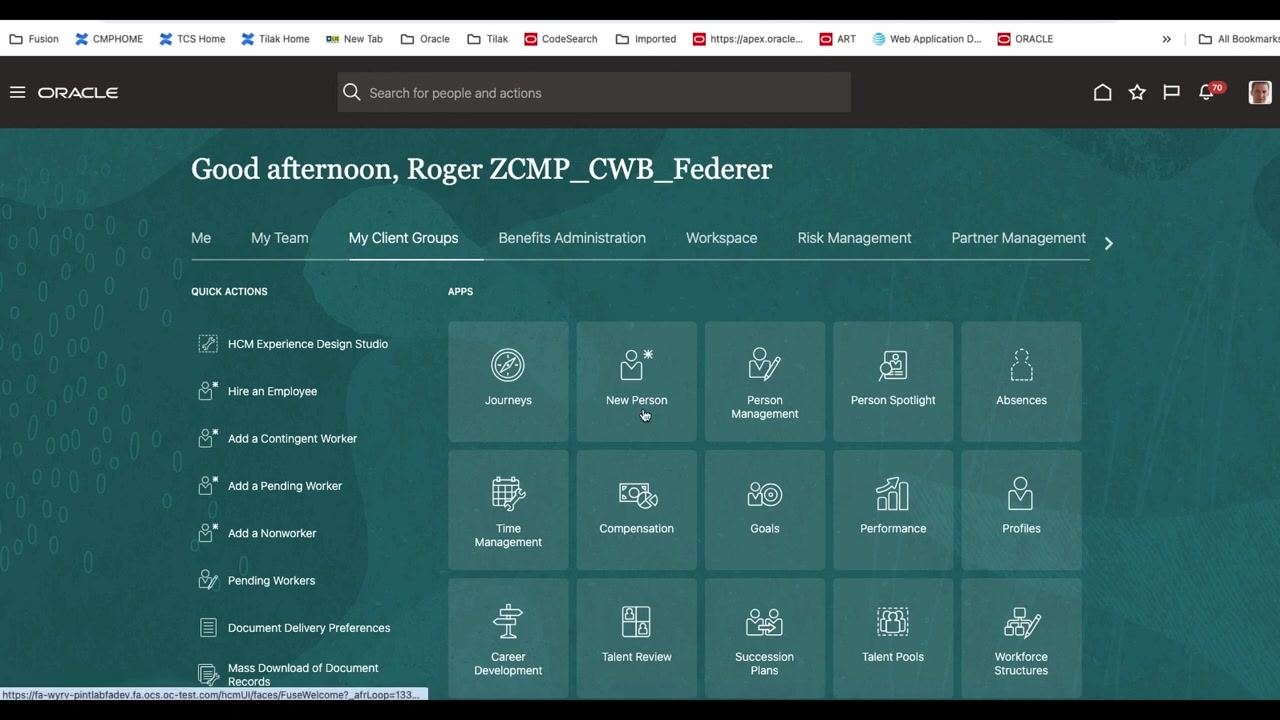Viewport: 1280px width, 720px height.
Task: Click the Oracle logo
Action: point(78,92)
